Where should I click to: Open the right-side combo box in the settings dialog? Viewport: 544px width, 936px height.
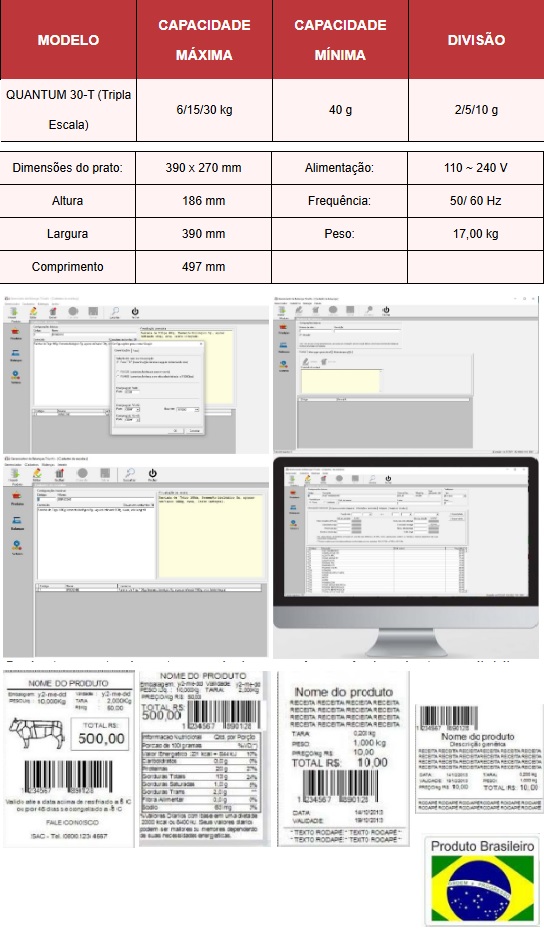(x=188, y=410)
